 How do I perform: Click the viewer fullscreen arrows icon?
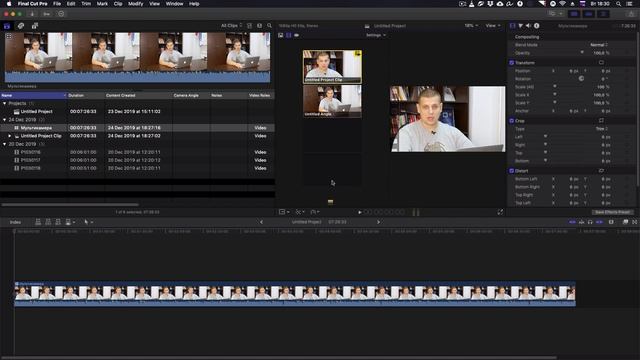[x=500, y=212]
